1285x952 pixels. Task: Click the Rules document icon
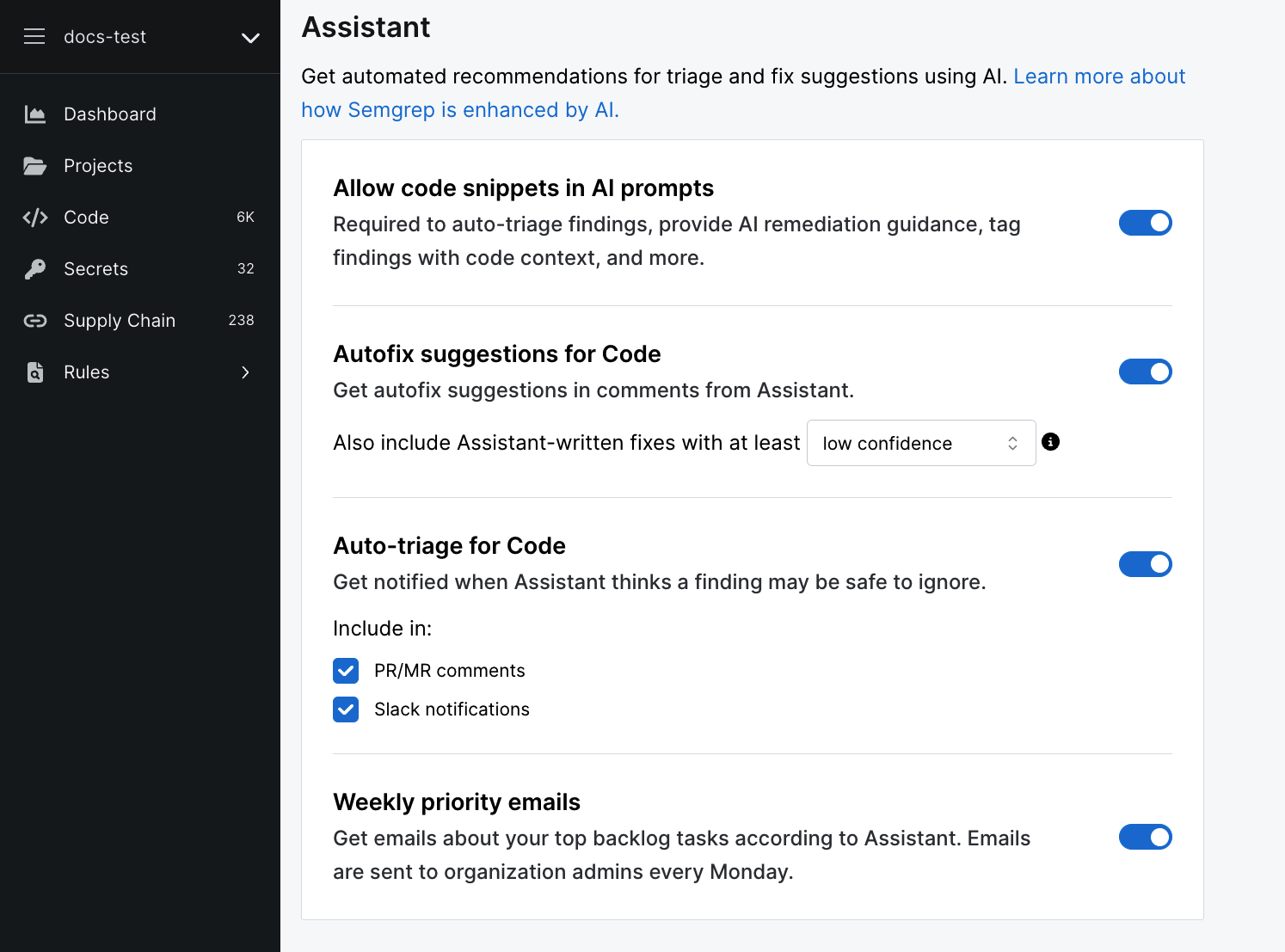(35, 372)
